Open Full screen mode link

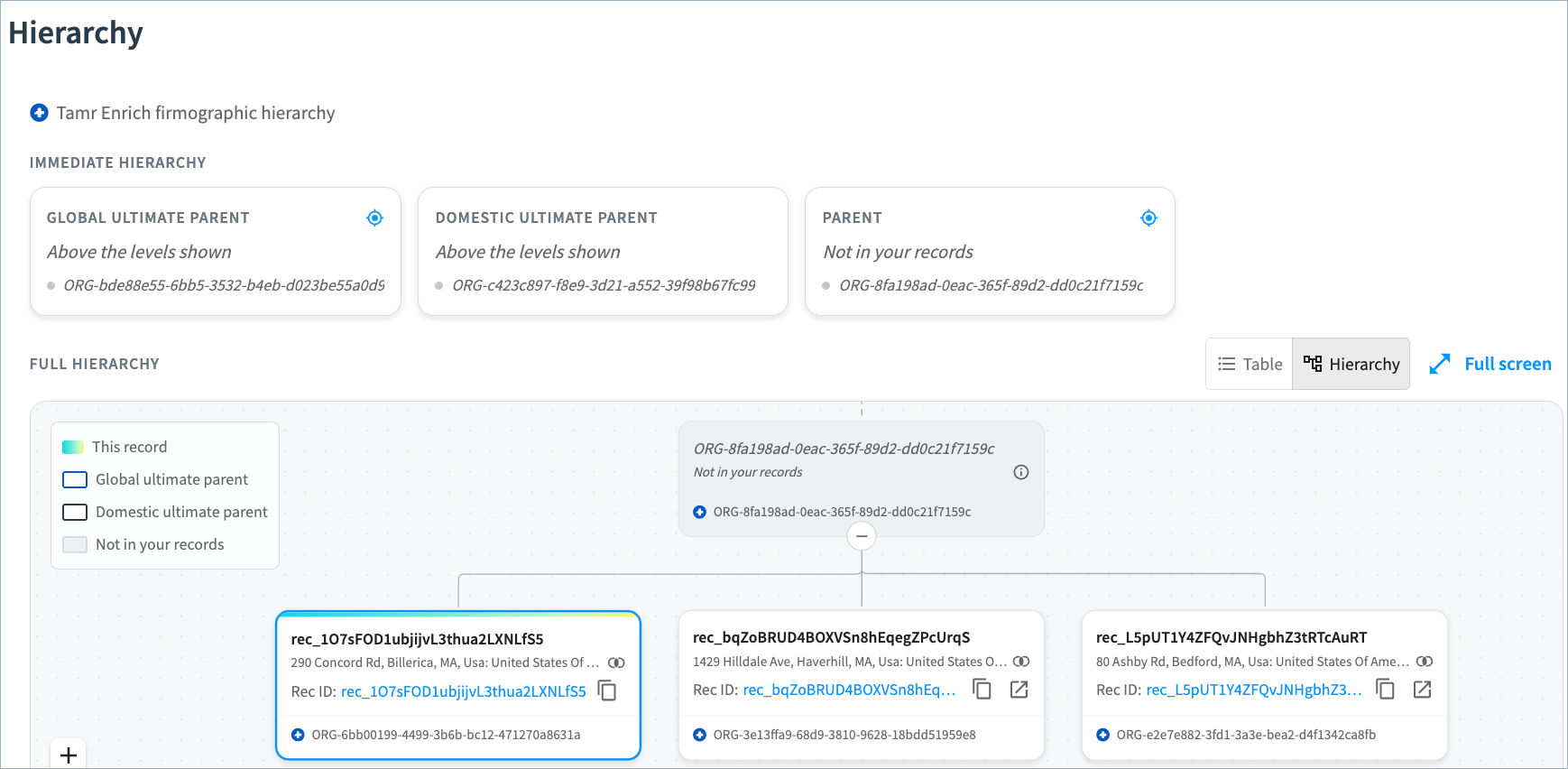click(1508, 364)
